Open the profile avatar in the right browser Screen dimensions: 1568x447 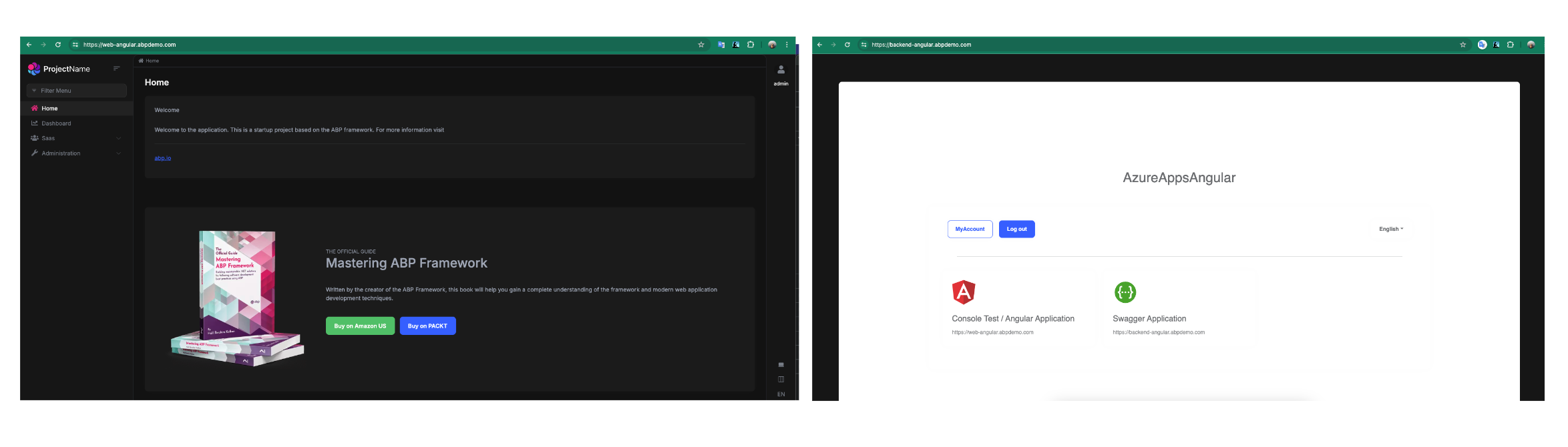point(1531,45)
